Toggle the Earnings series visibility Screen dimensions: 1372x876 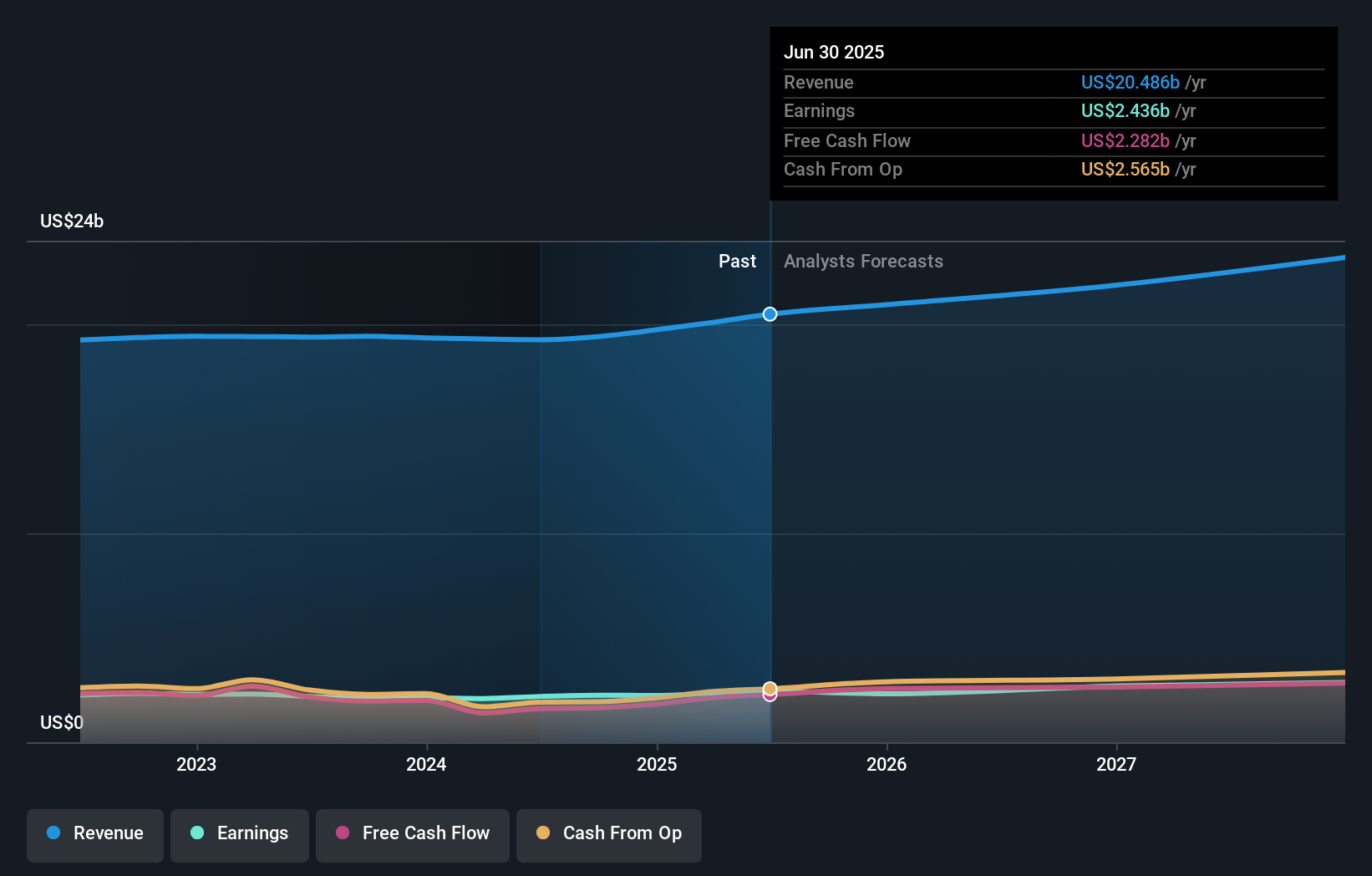240,835
